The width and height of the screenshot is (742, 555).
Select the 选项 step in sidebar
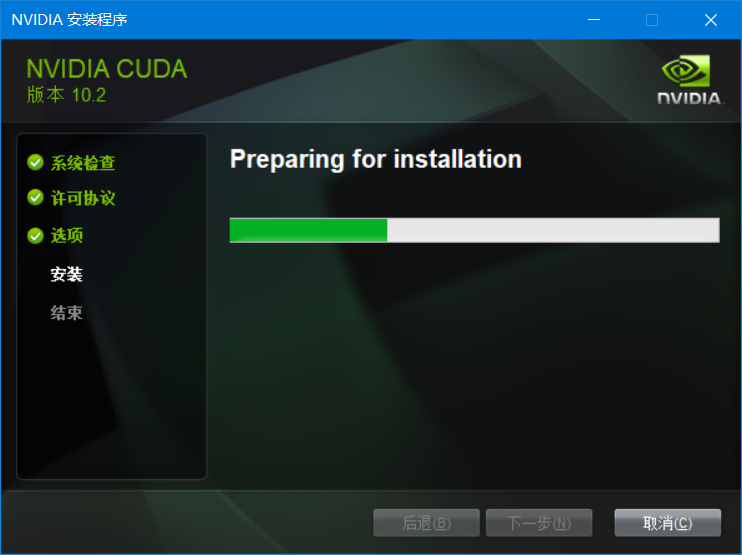coord(67,235)
